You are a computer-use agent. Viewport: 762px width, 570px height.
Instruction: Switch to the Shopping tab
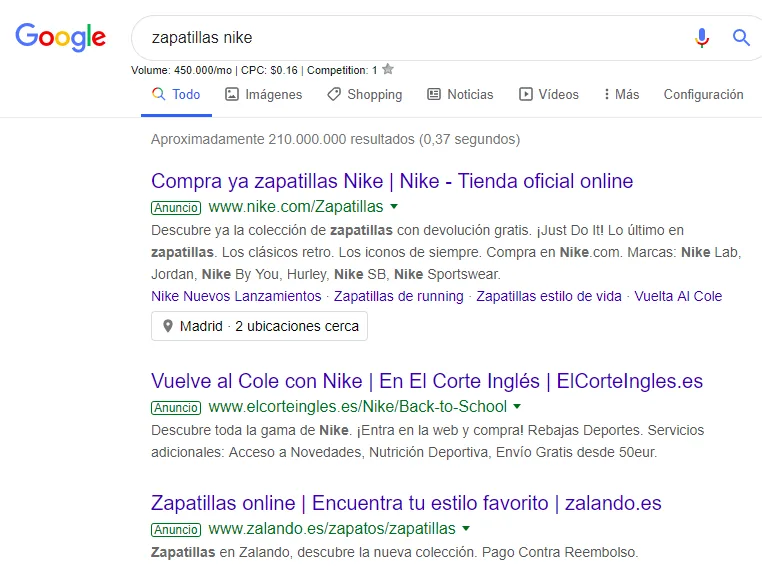tap(365, 94)
